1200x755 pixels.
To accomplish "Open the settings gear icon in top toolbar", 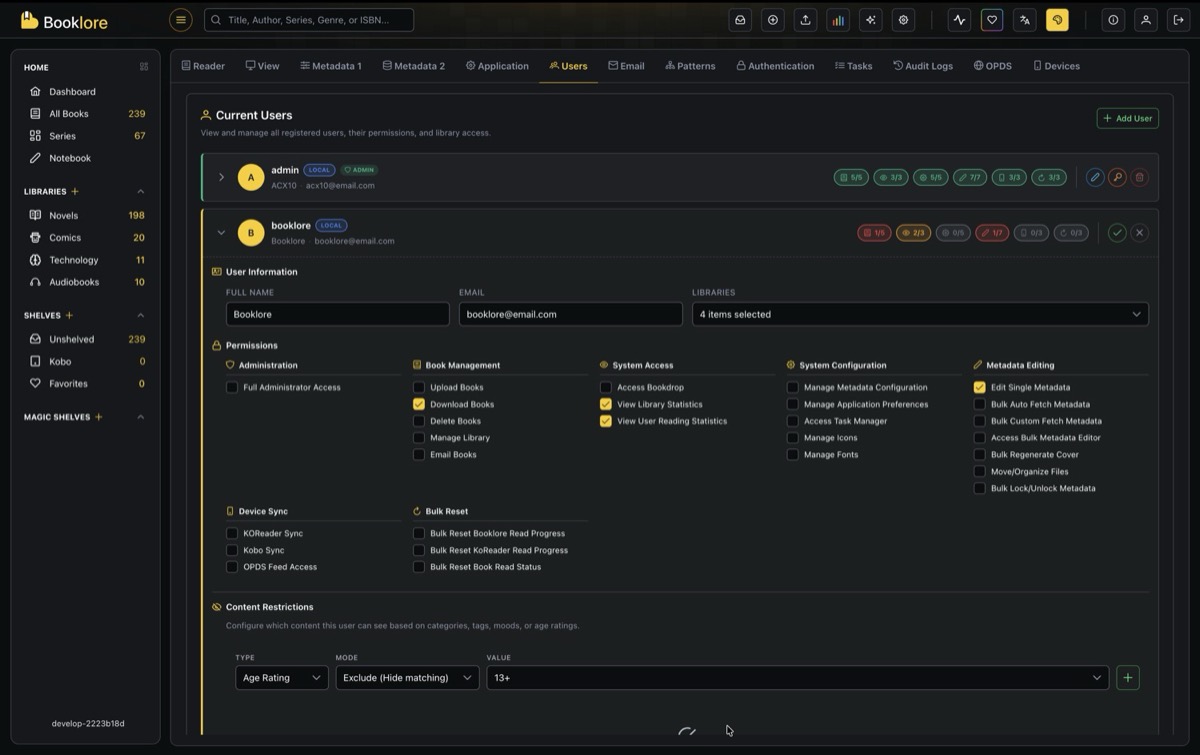I will (x=904, y=20).
